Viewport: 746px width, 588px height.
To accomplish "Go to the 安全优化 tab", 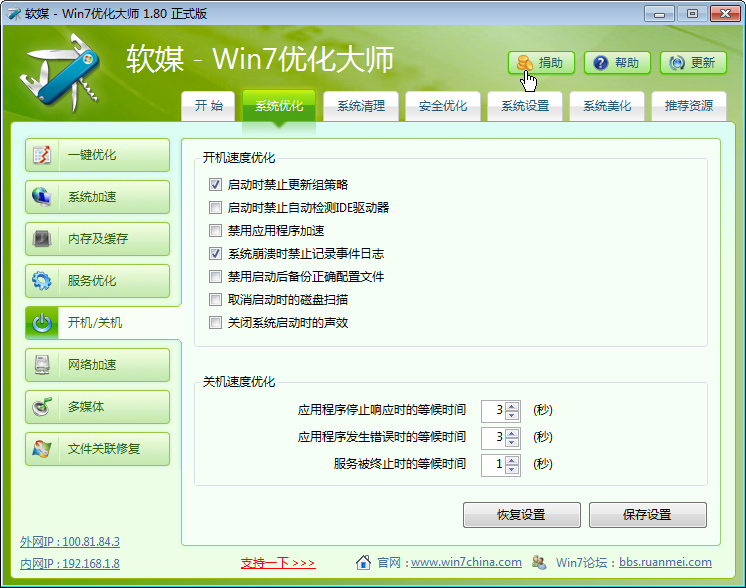I will [443, 106].
